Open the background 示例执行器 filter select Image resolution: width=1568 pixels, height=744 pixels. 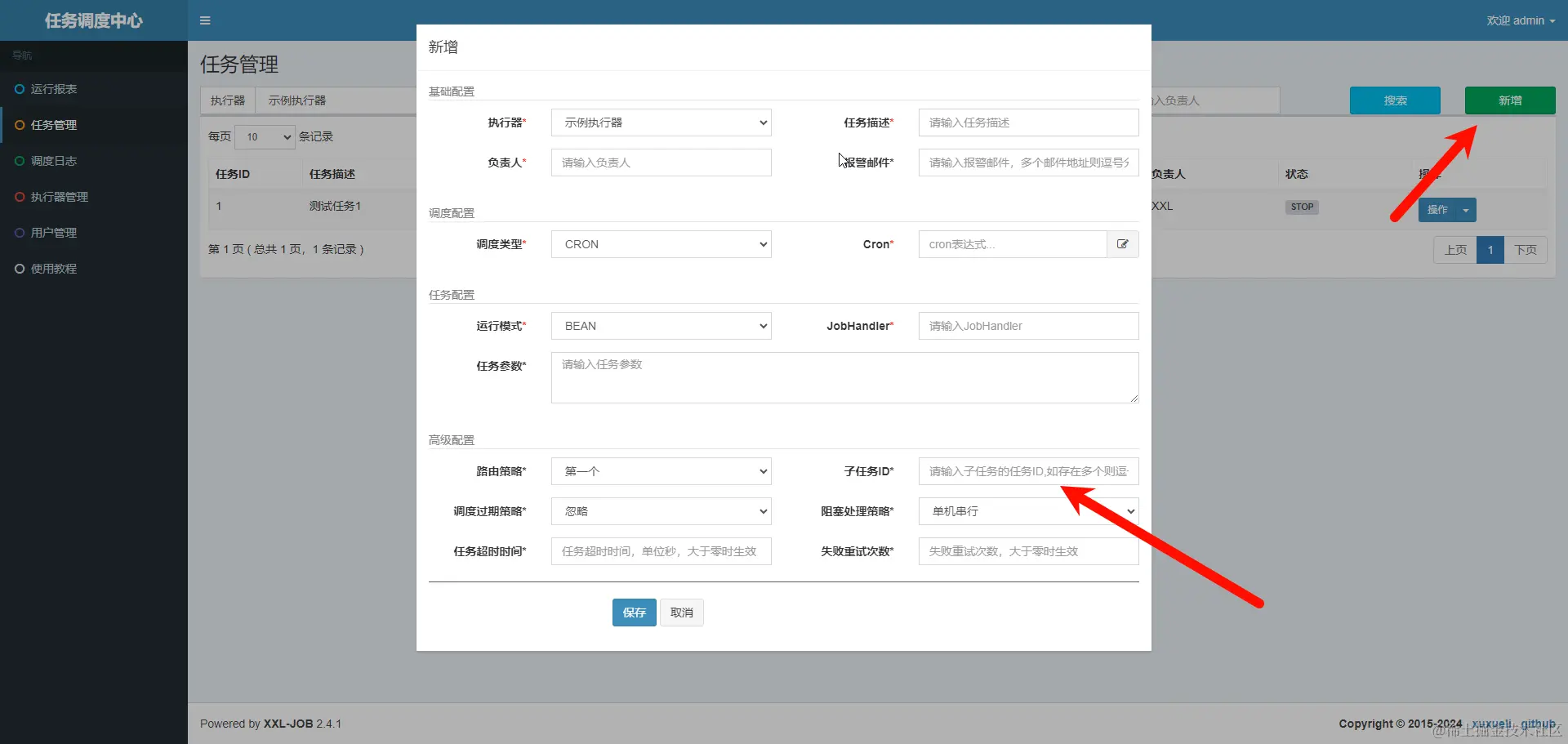[x=335, y=100]
